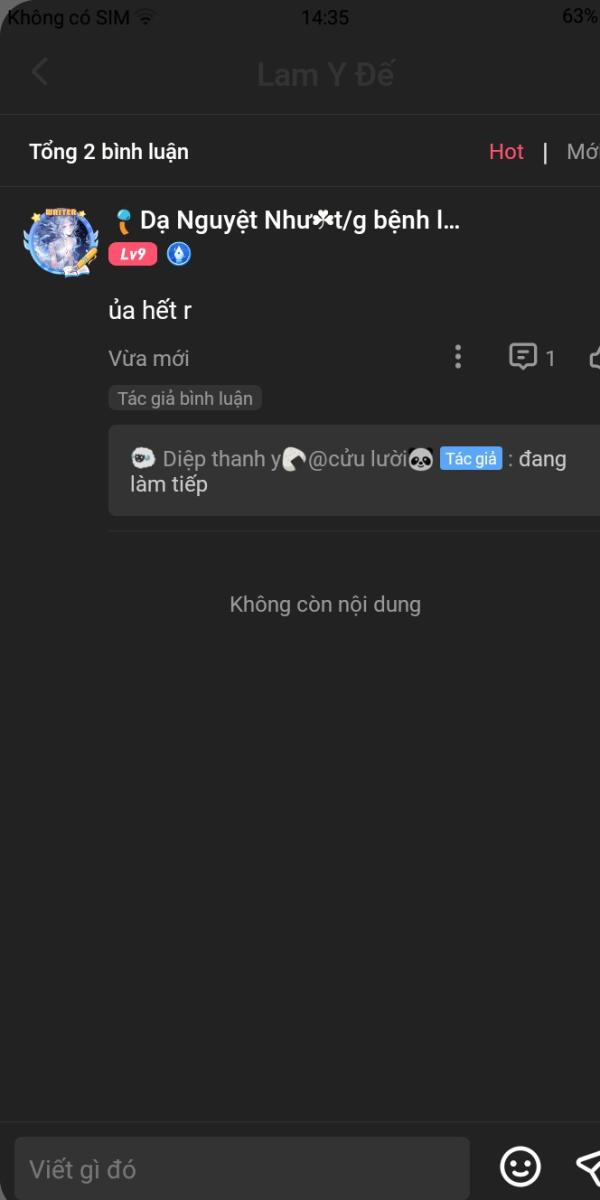Tap the comment text 'ủa hết r'
The width and height of the screenshot is (600, 1200).
pyautogui.click(x=150, y=310)
